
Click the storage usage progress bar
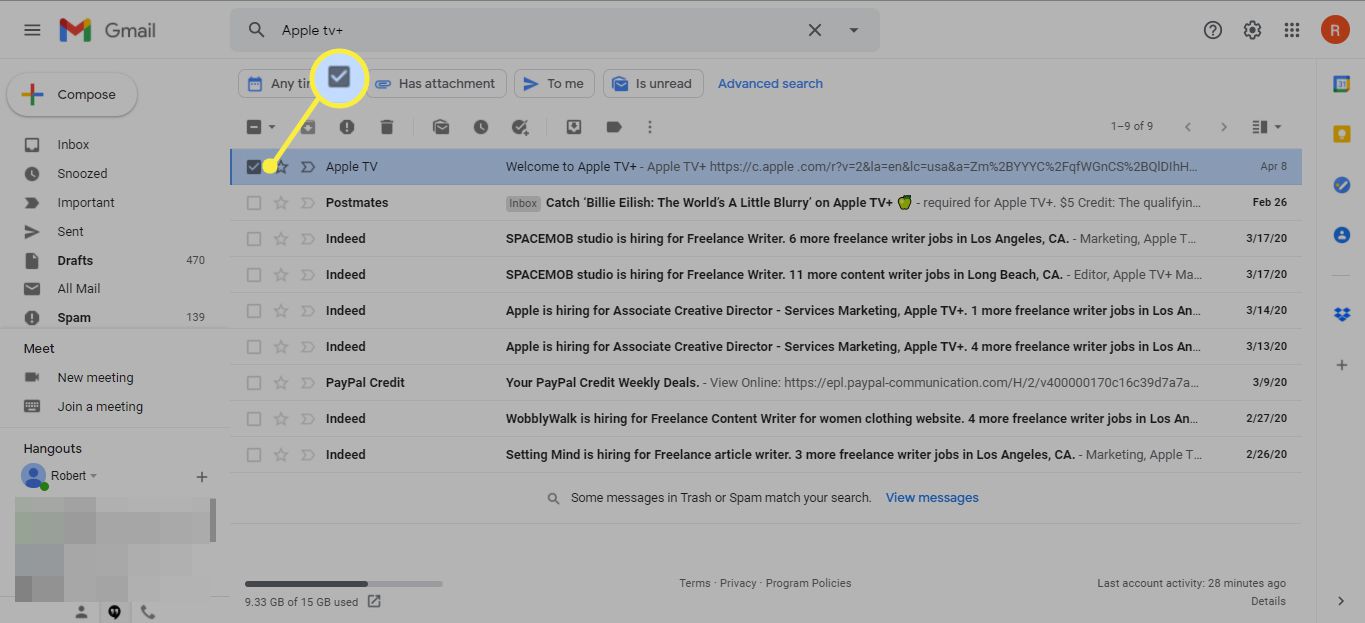pyautogui.click(x=344, y=583)
